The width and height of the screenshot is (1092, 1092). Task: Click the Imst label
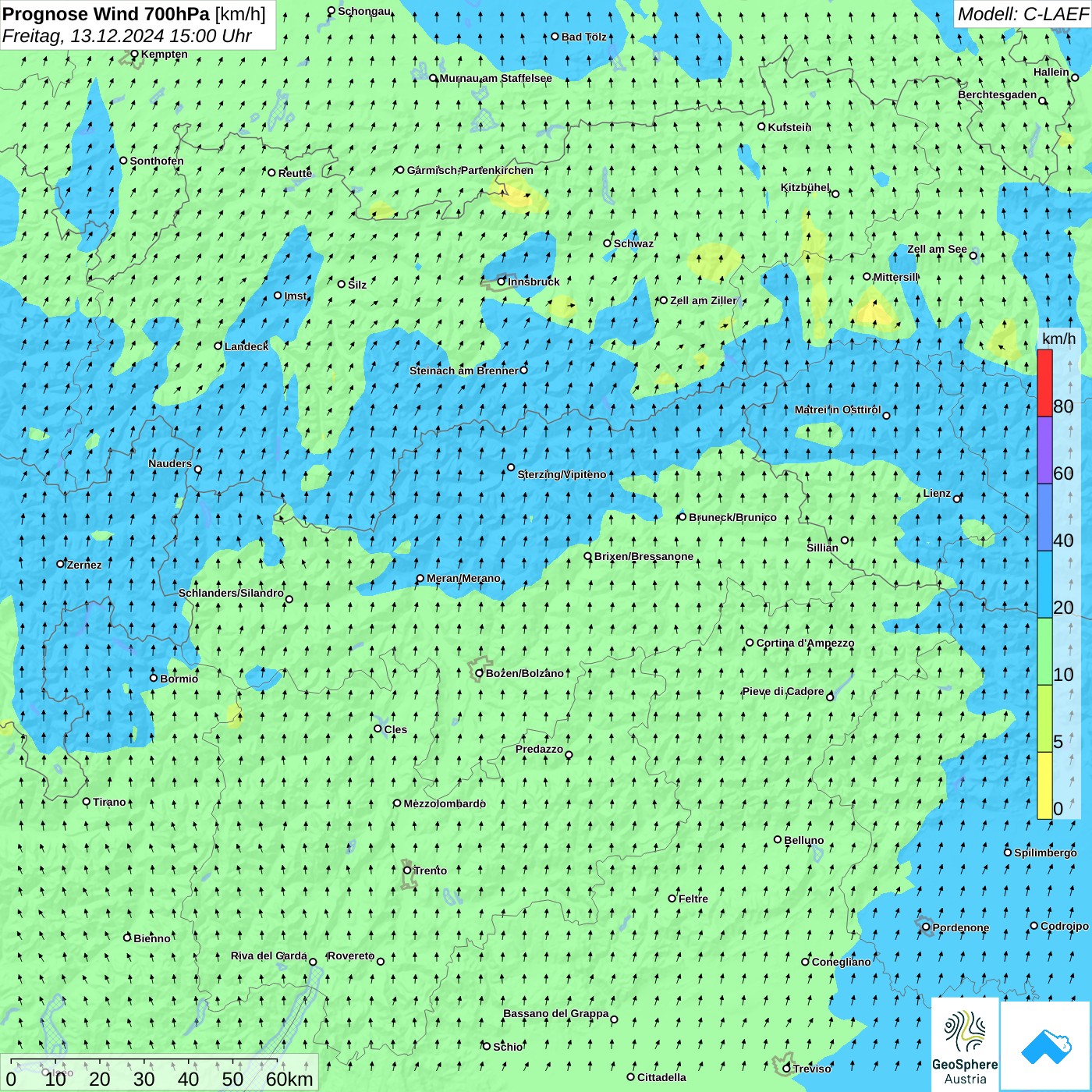click(296, 296)
